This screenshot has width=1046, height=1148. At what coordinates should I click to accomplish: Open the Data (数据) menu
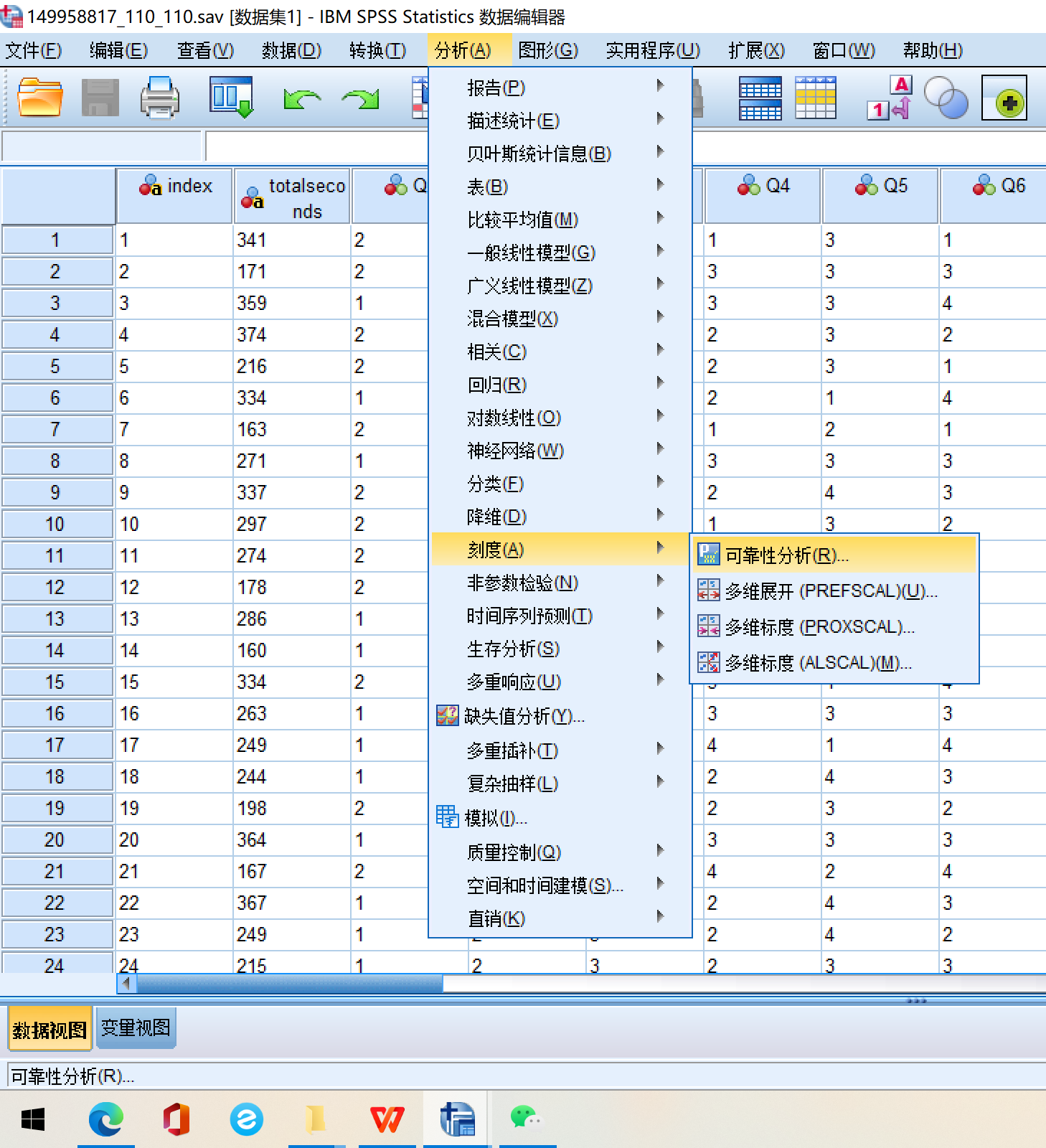tap(291, 50)
